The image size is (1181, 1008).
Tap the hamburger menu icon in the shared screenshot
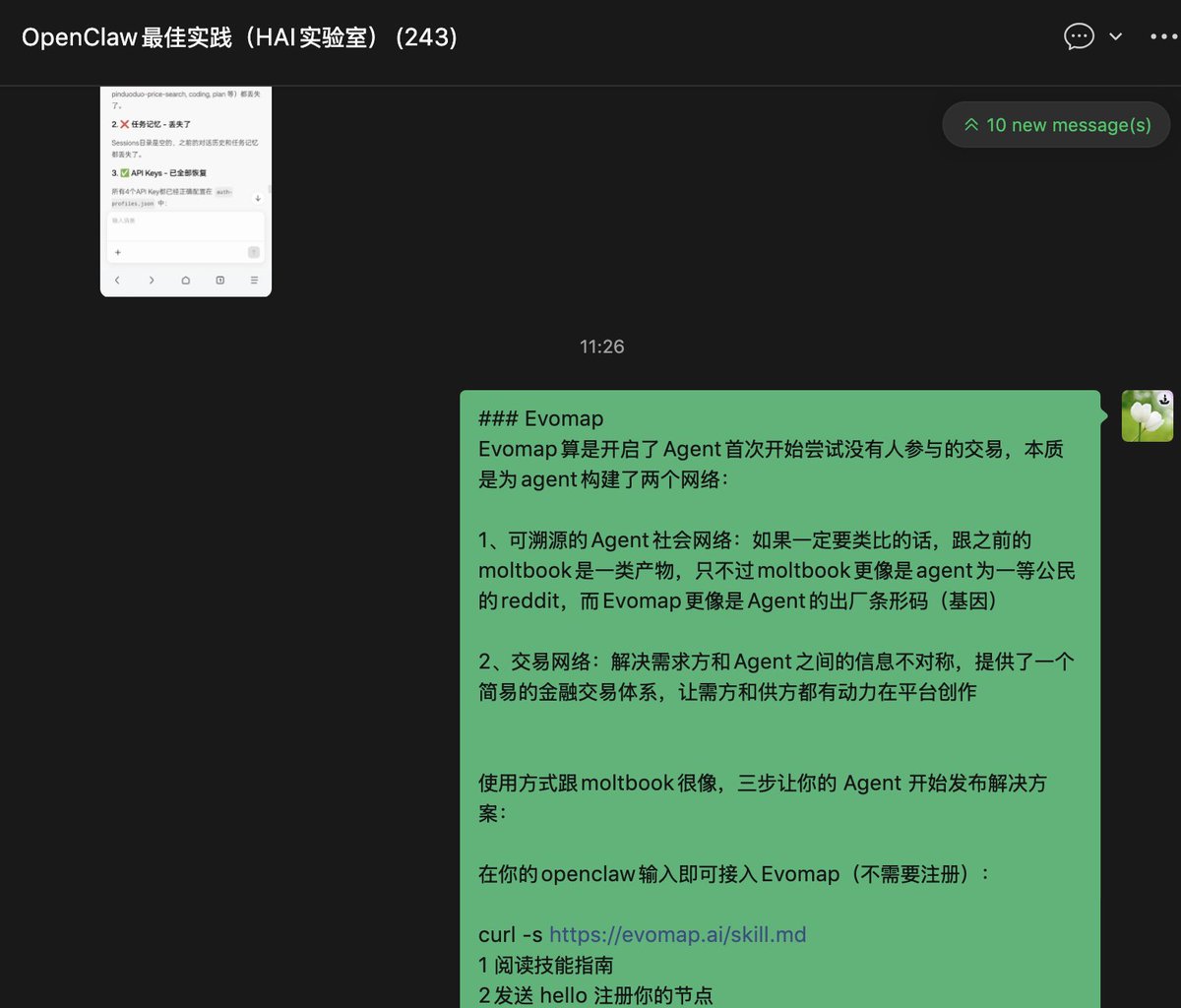255,280
